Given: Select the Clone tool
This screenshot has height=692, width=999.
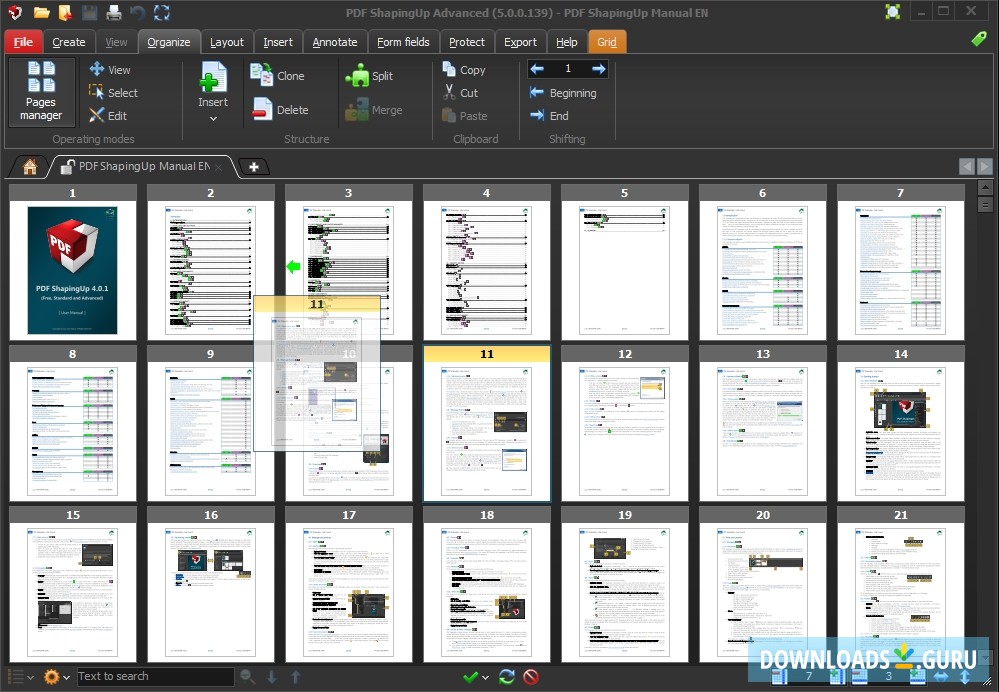Looking at the screenshot, I should [283, 75].
